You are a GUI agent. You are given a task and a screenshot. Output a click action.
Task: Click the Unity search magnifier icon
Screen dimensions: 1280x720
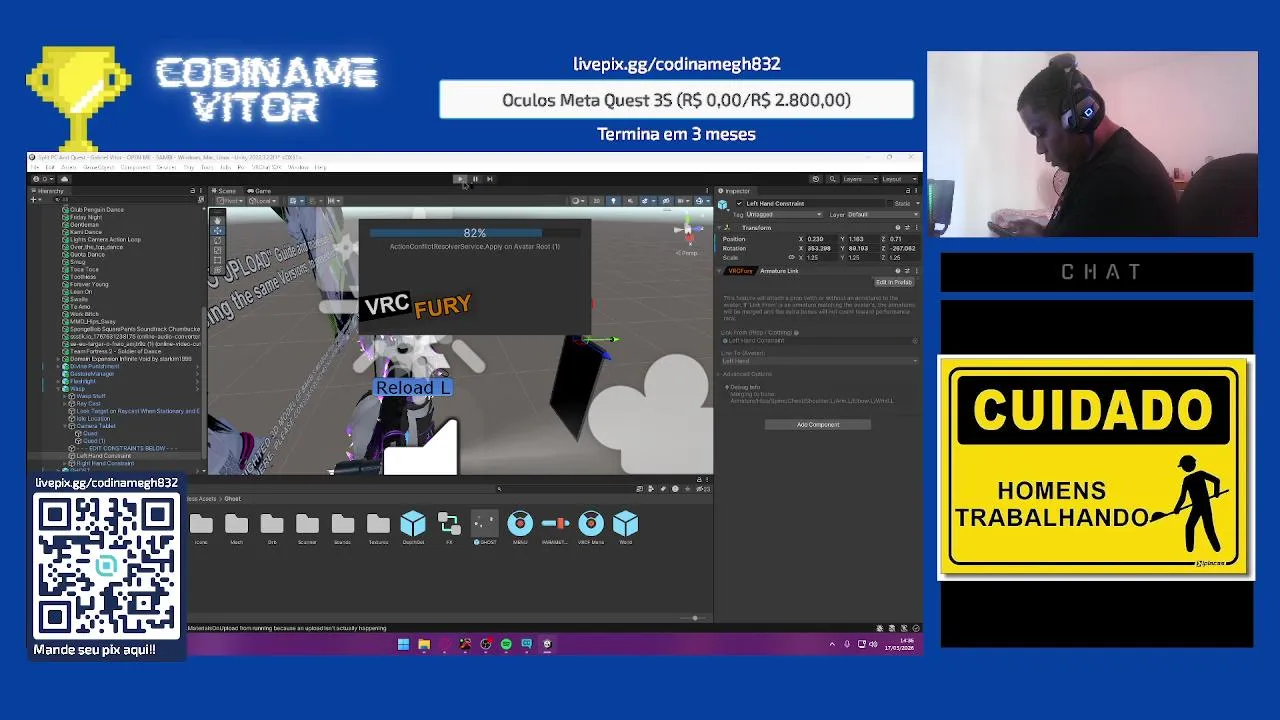tap(833, 179)
